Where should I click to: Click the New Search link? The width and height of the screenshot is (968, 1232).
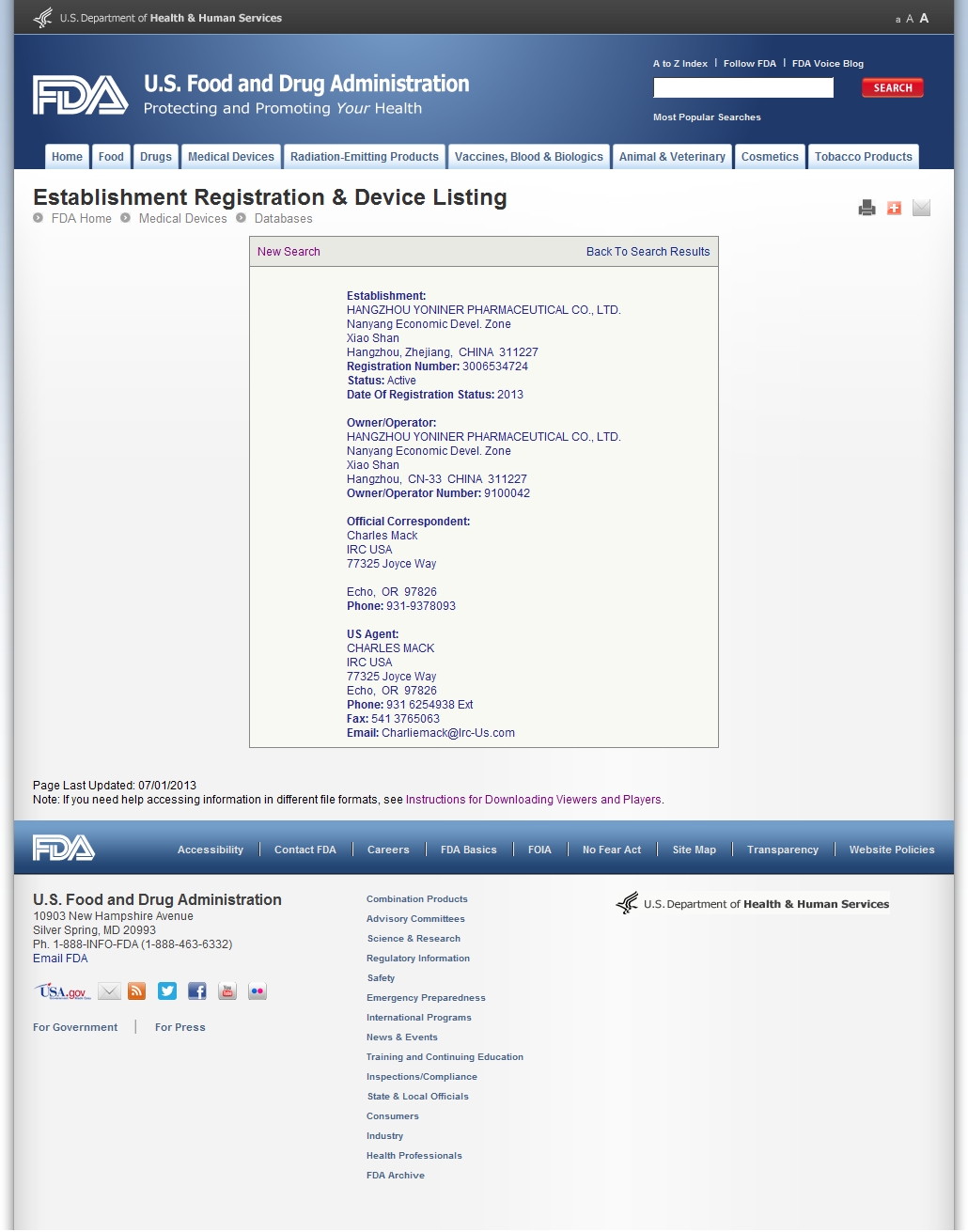pos(289,252)
